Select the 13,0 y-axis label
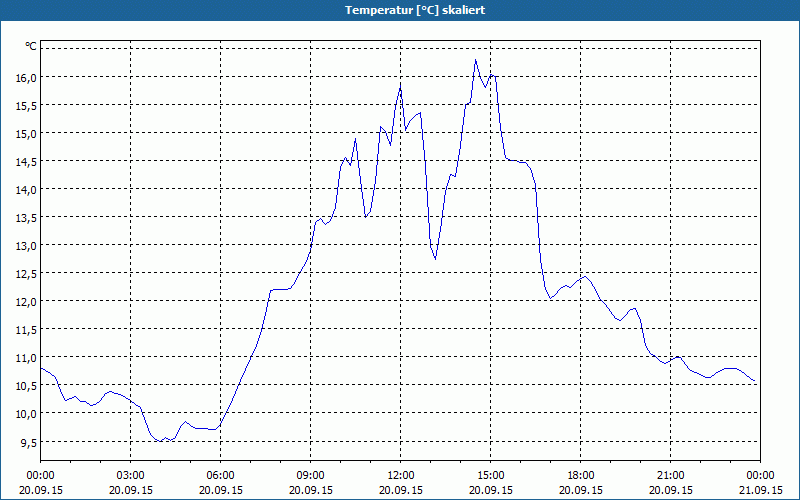Viewport: 800px width, 500px height. (26, 246)
